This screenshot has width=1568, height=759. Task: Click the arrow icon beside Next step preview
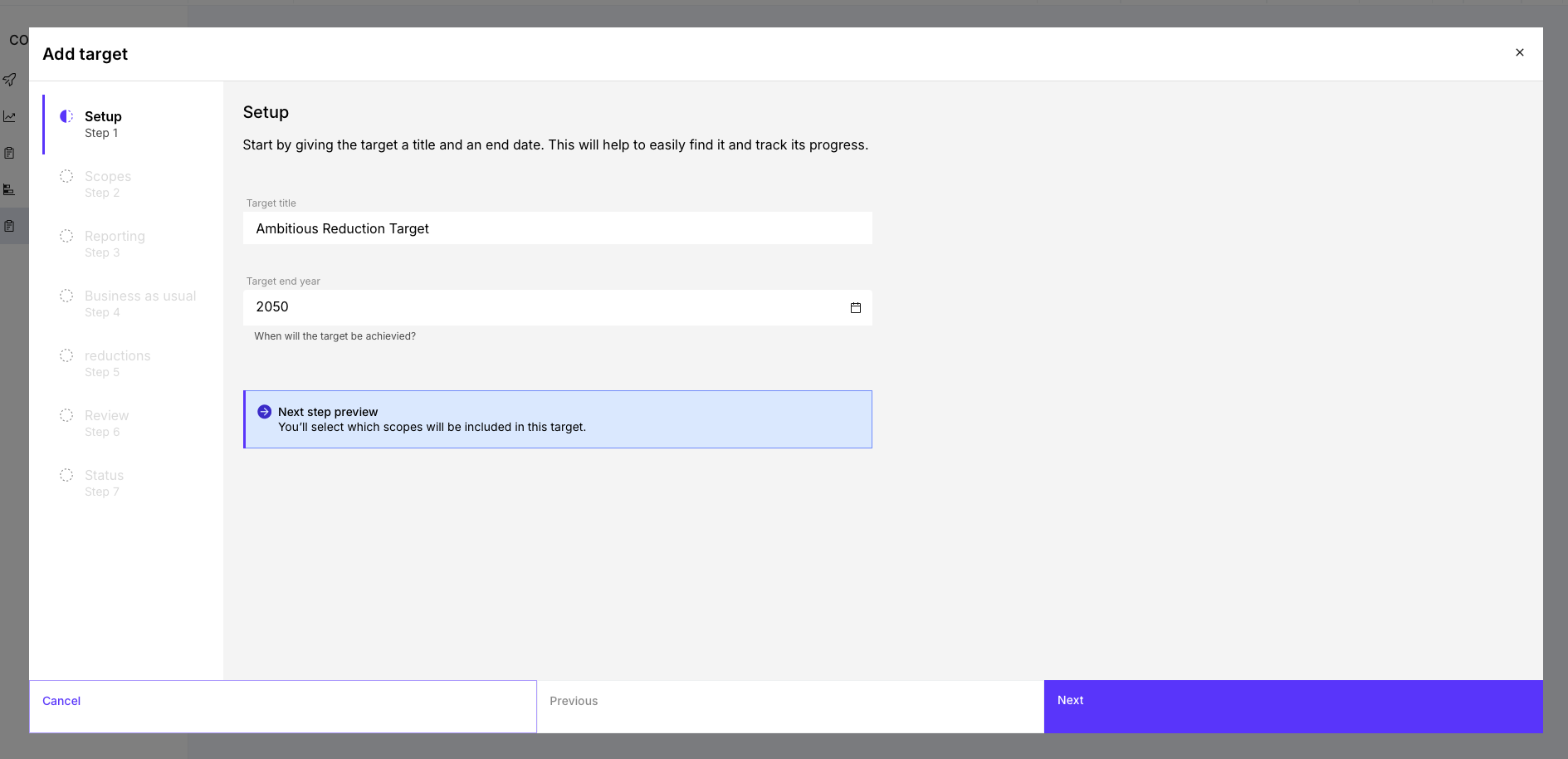[x=265, y=412]
